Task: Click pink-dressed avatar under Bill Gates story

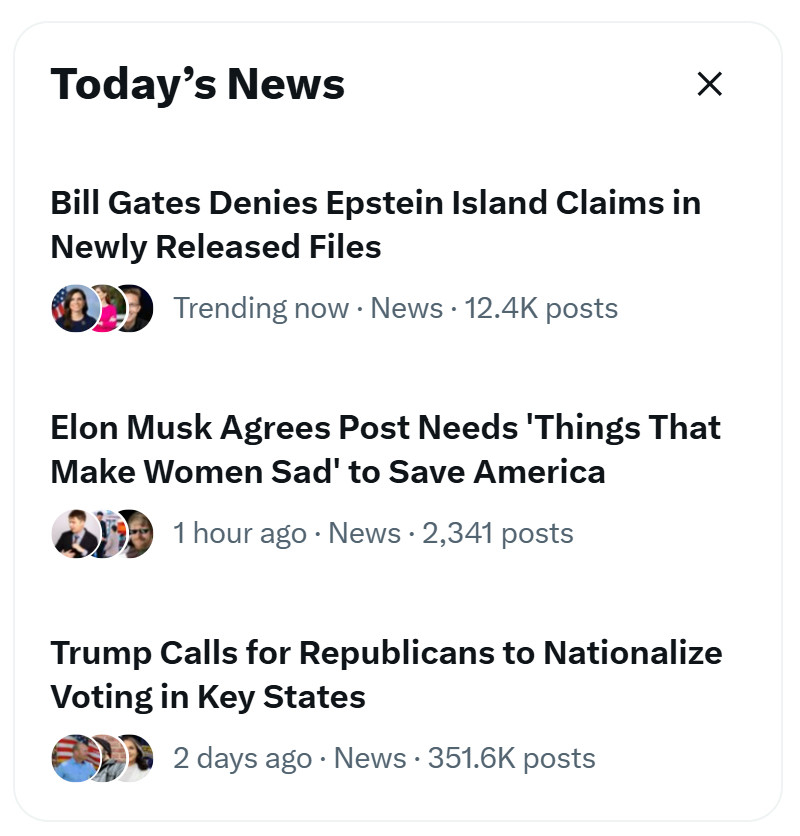Action: click(104, 308)
